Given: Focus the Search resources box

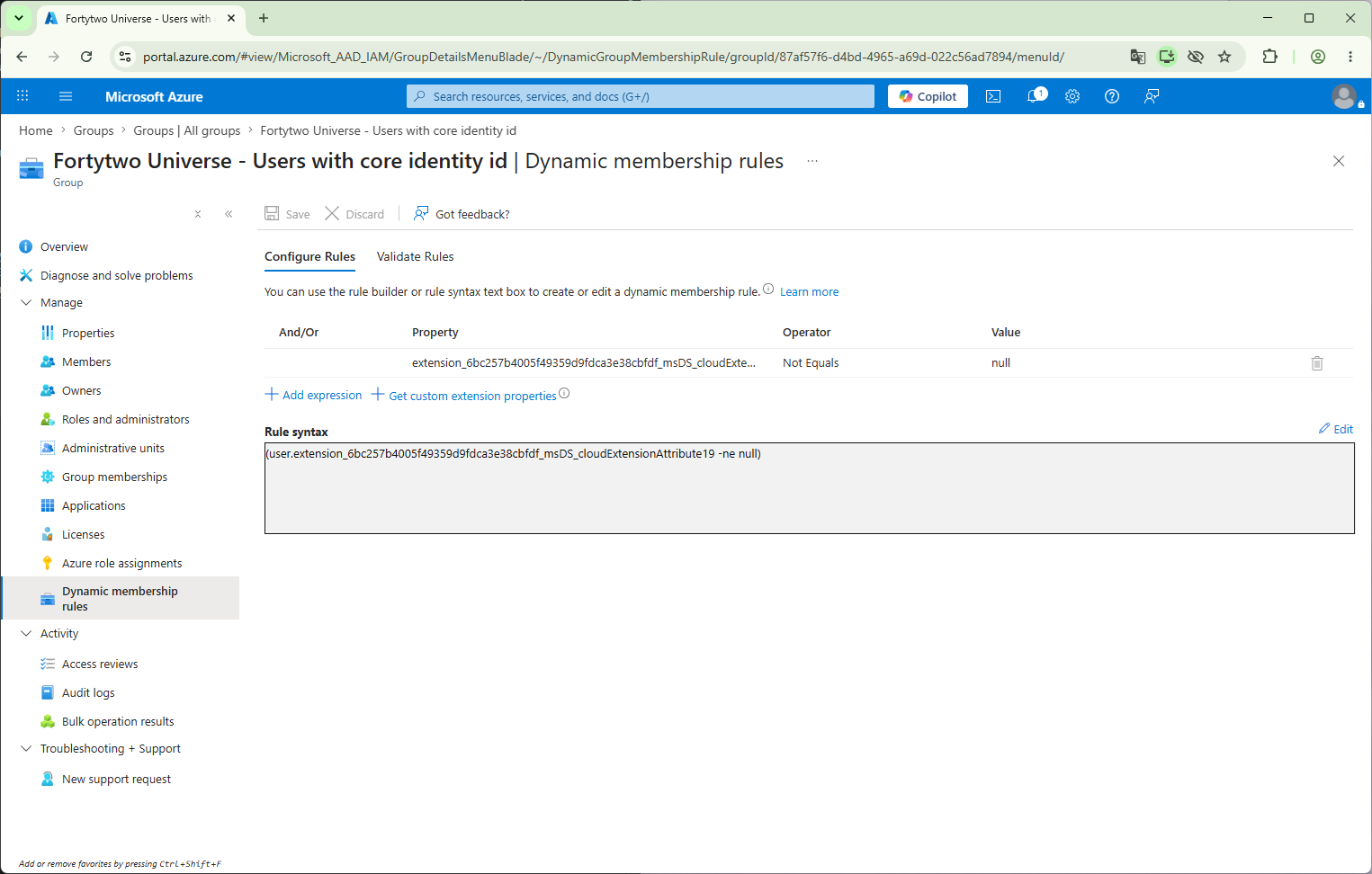Looking at the screenshot, I should pos(641,96).
